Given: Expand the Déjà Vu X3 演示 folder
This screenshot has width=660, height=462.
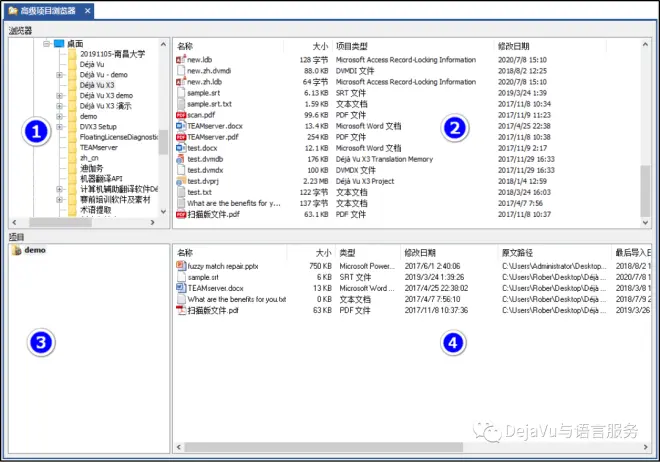Looking at the screenshot, I should tap(59, 106).
